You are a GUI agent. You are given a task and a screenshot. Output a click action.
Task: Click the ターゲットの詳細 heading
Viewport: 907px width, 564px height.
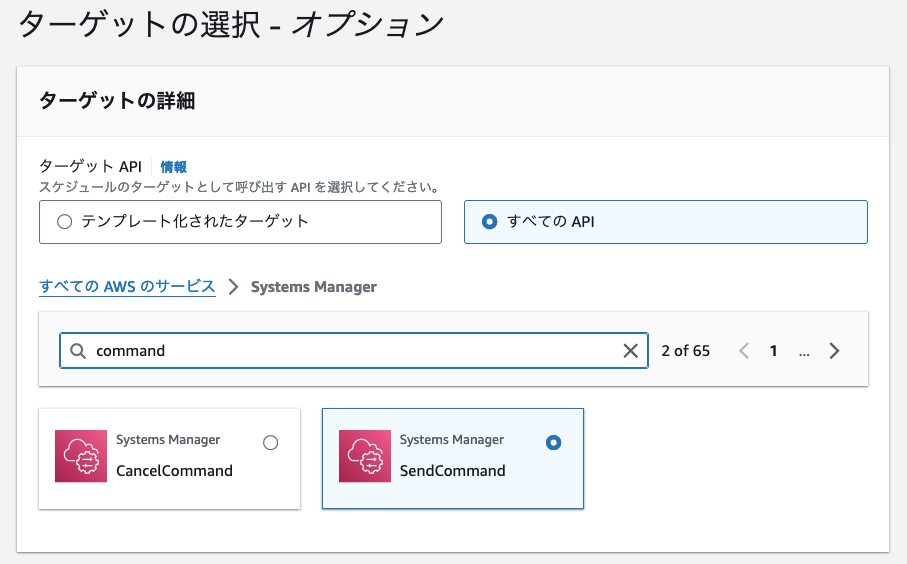click(117, 101)
